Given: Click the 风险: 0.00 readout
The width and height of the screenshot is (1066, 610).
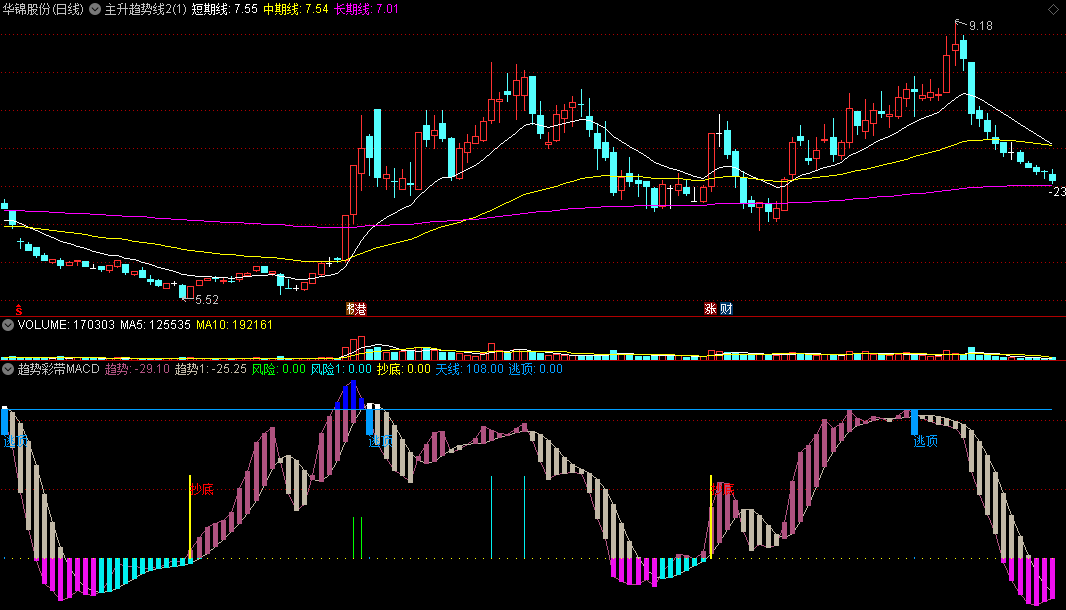Looking at the screenshot, I should tap(279, 369).
